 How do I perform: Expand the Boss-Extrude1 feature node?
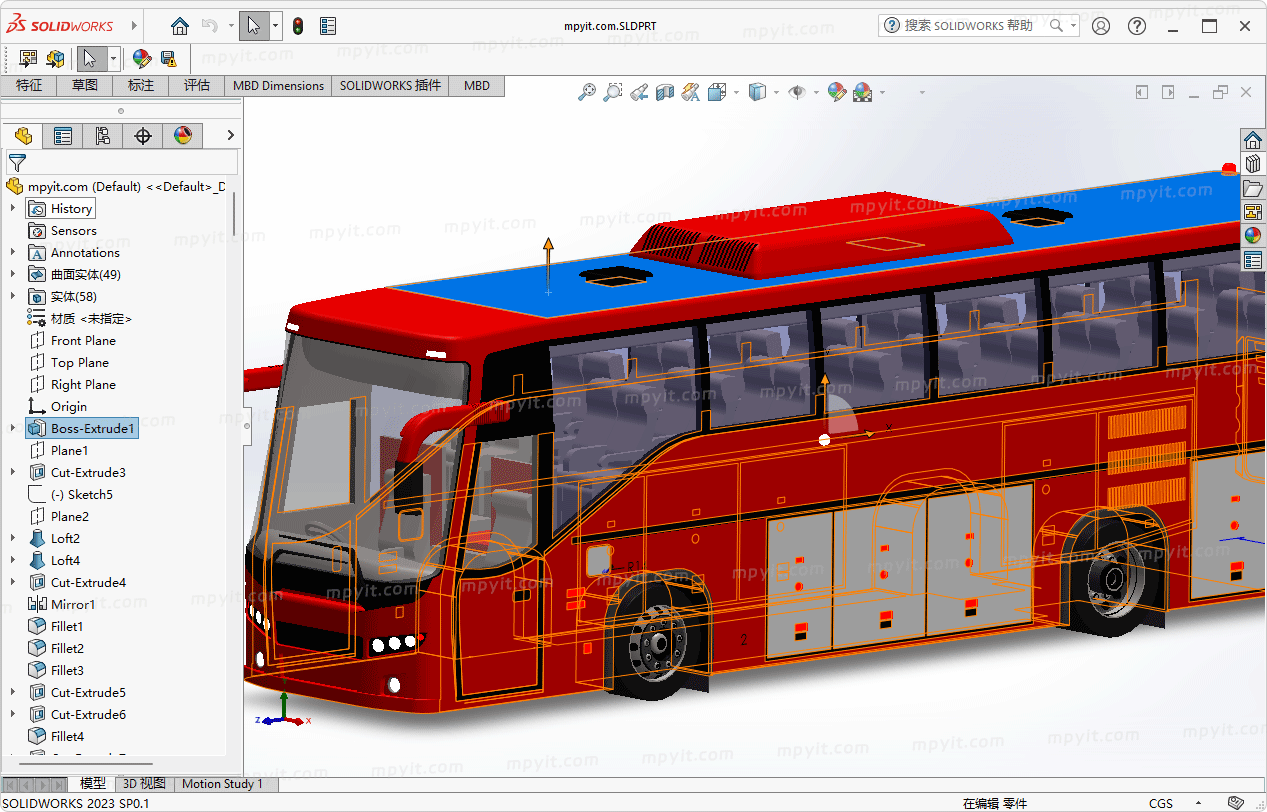point(13,428)
